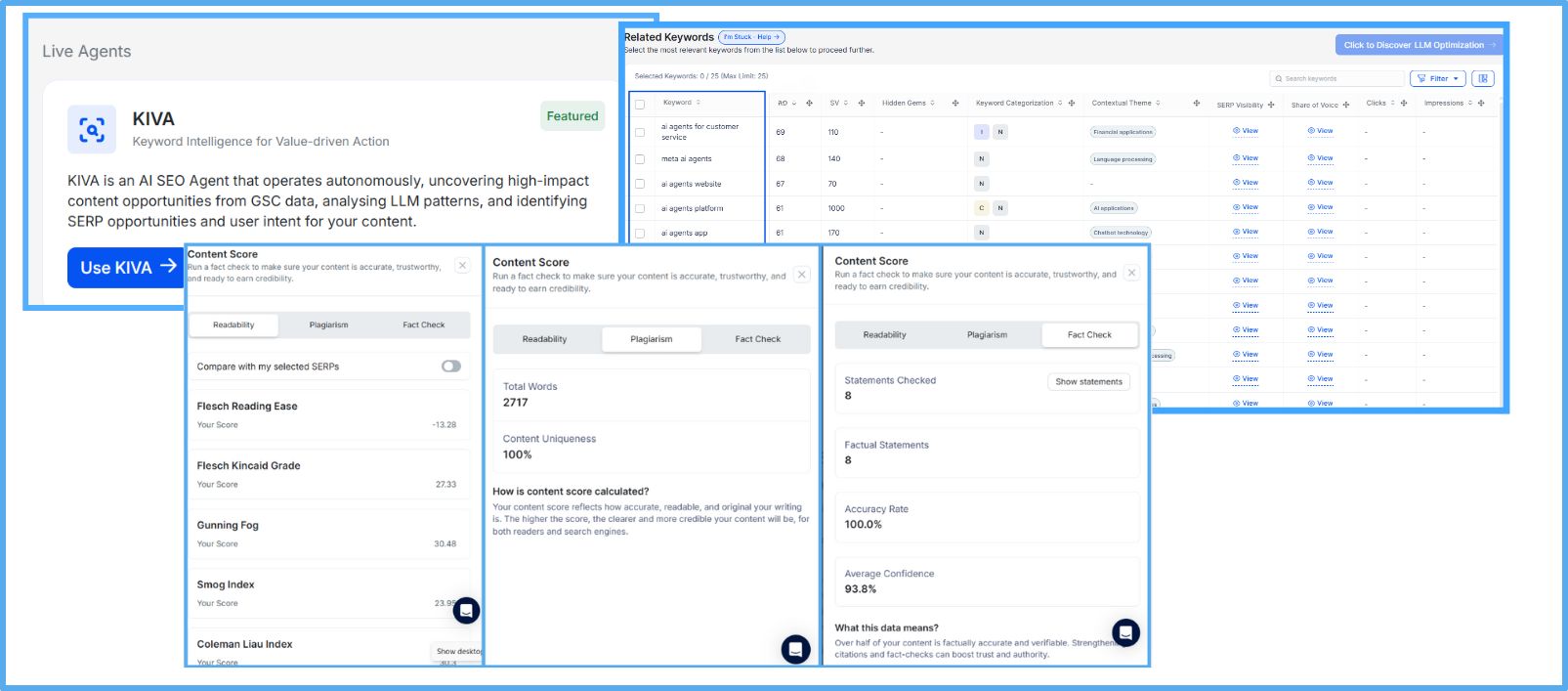The width and height of the screenshot is (1568, 691).
Task: Select Plagiarism tab in right Fact Check panel
Action: tap(987, 335)
